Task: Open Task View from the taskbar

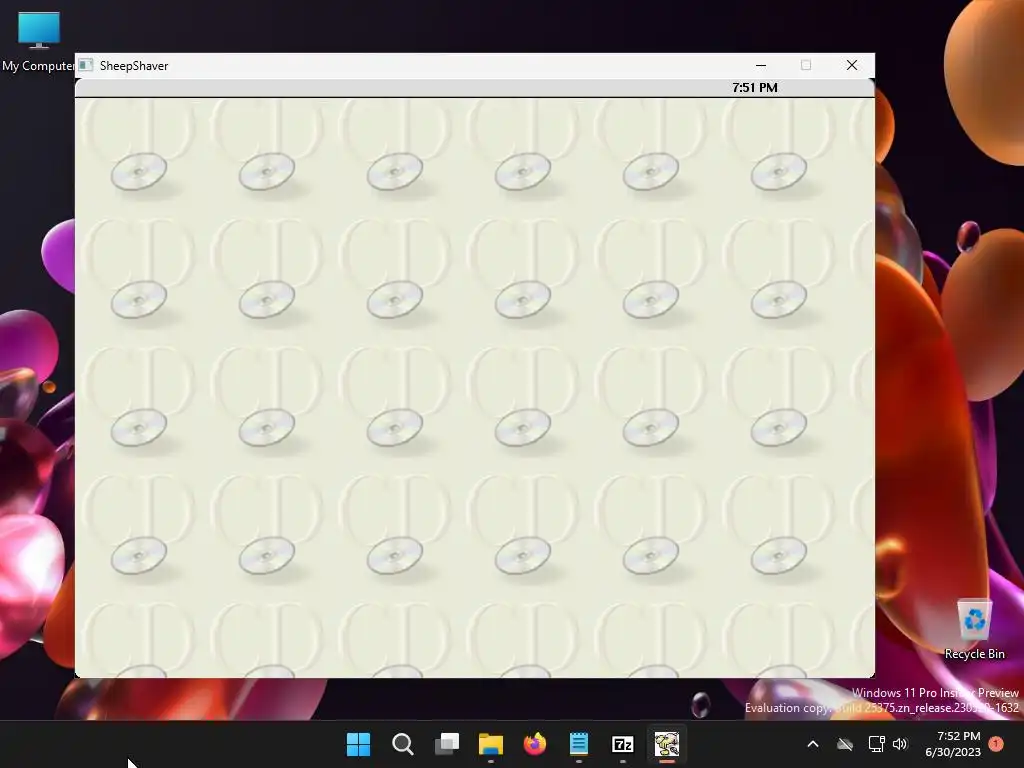Action: tap(447, 744)
